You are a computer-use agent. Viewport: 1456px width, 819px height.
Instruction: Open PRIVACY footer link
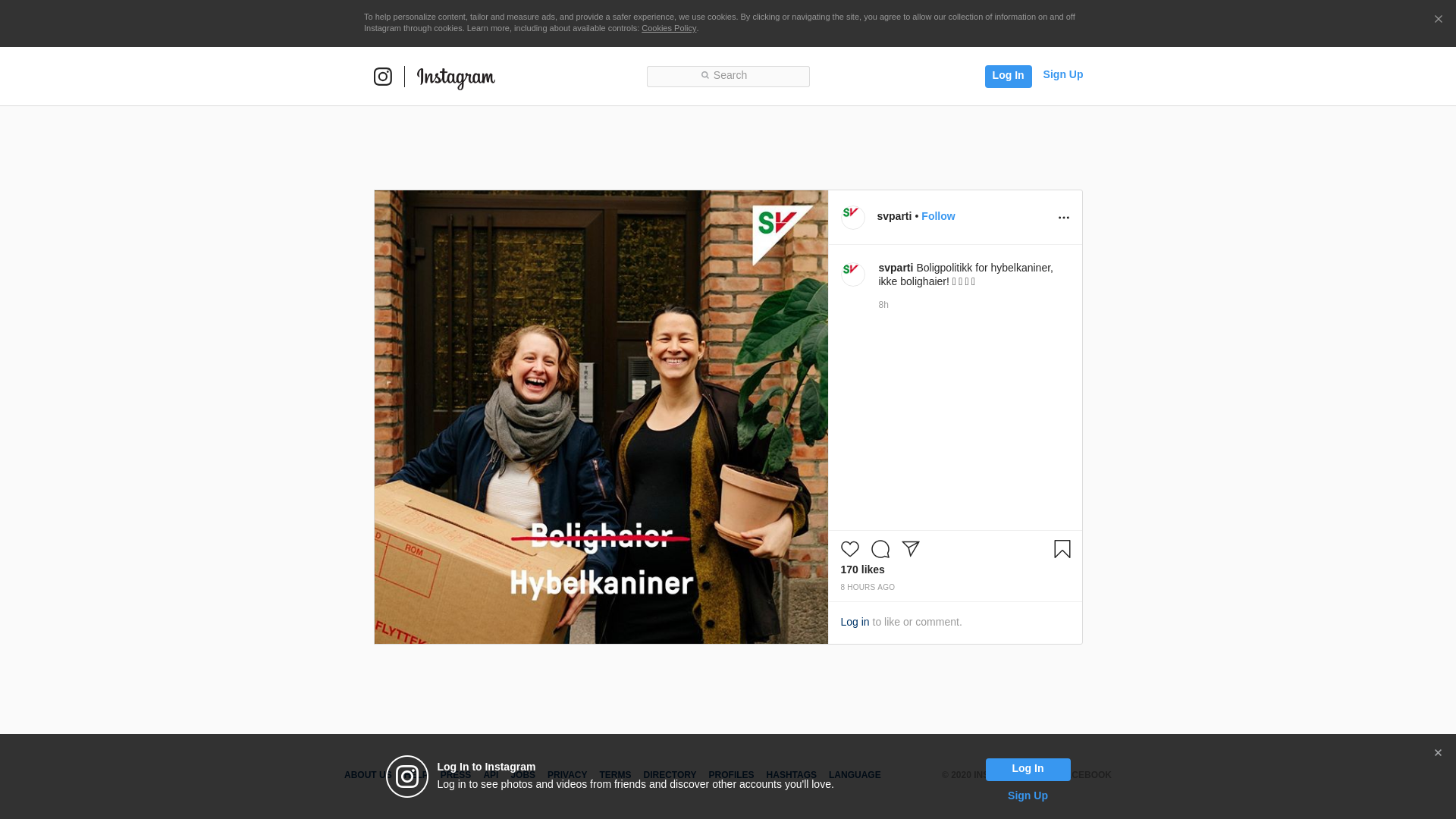click(x=567, y=775)
